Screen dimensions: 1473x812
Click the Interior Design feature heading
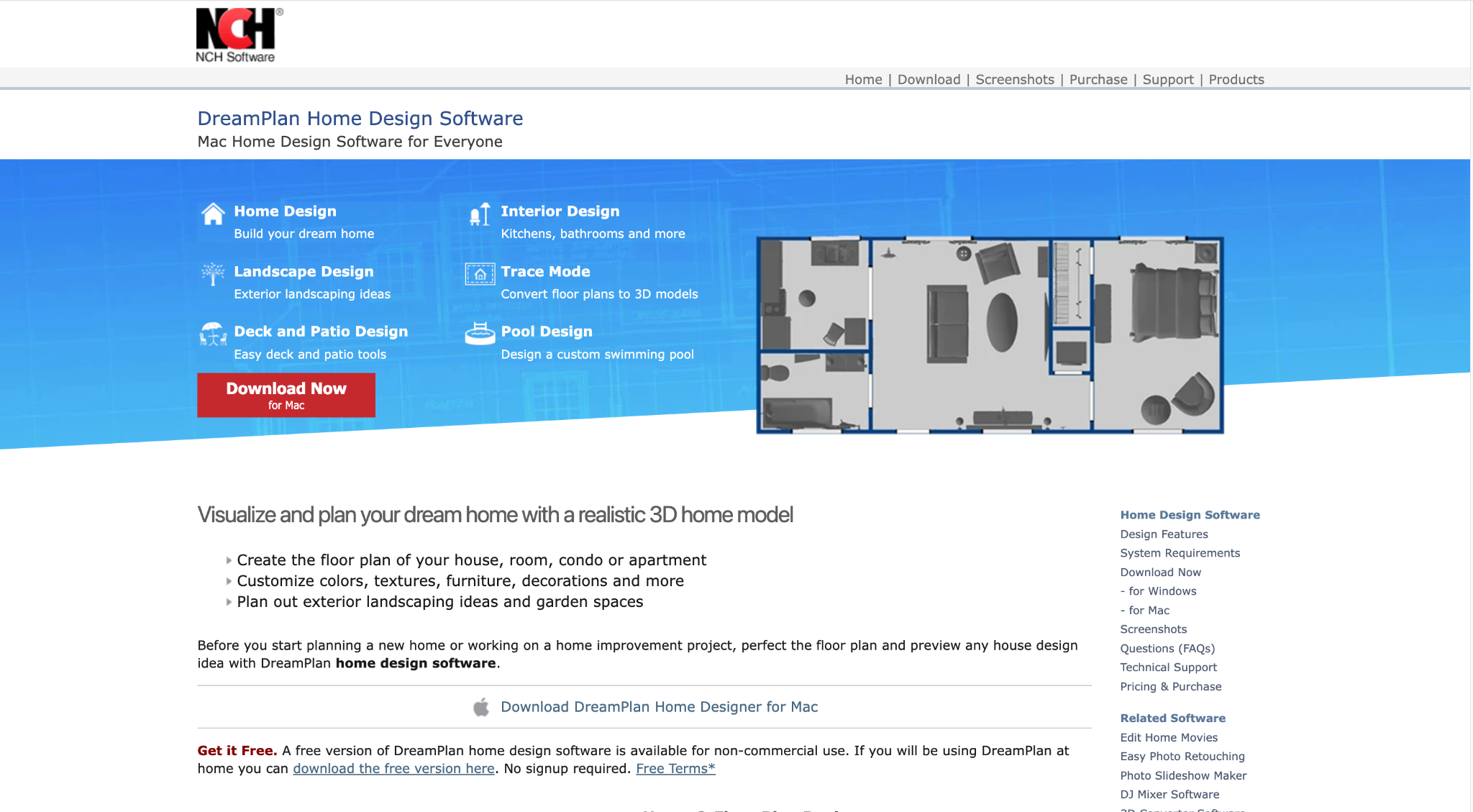(x=560, y=211)
